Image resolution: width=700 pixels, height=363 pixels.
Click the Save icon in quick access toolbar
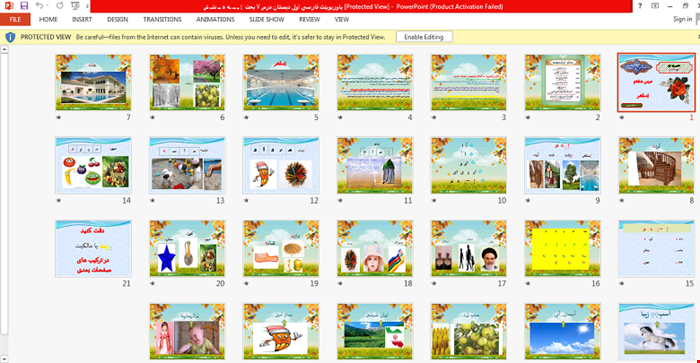[x=24, y=6]
